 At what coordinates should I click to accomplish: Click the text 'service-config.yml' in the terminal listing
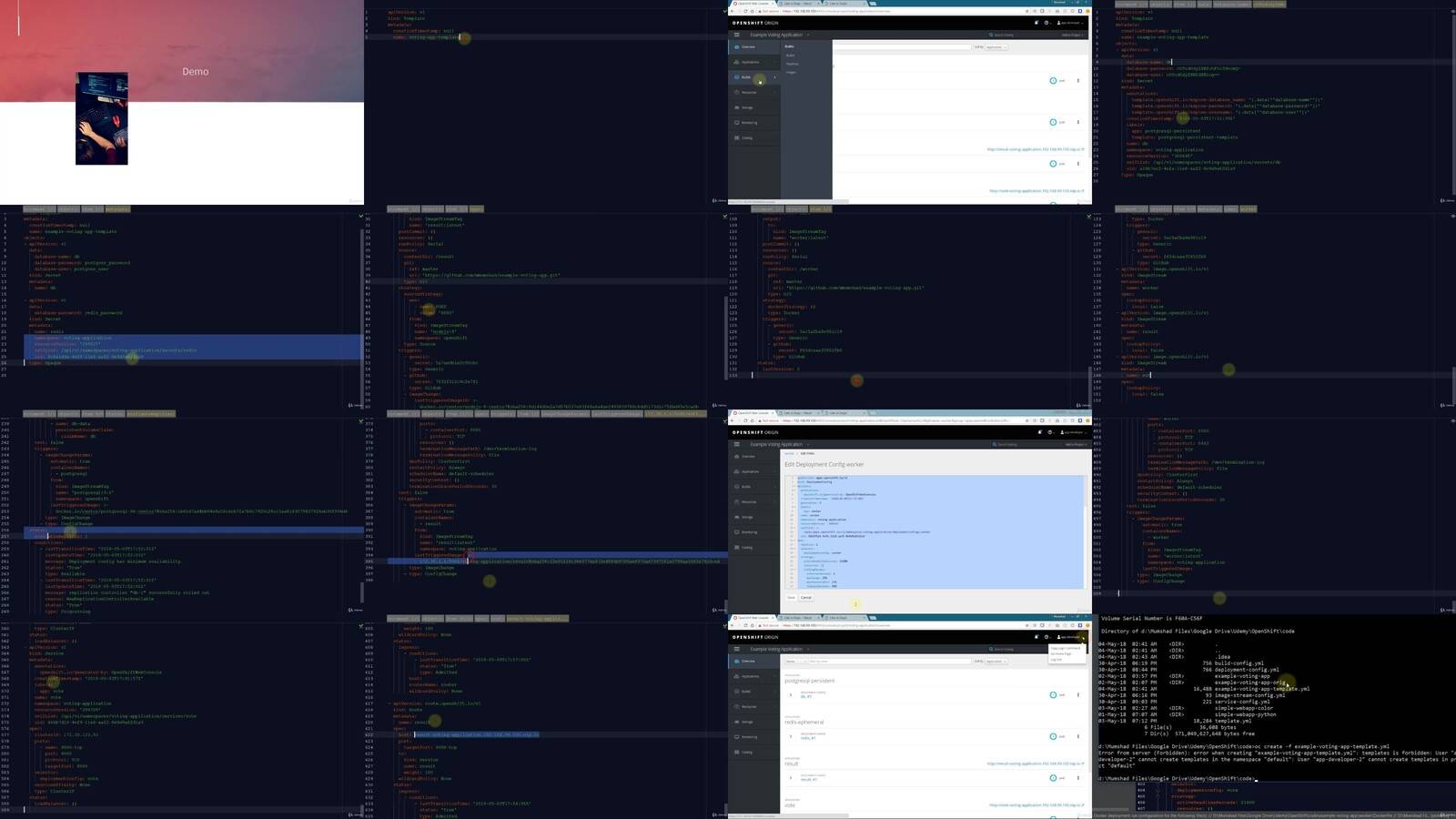[1242, 702]
